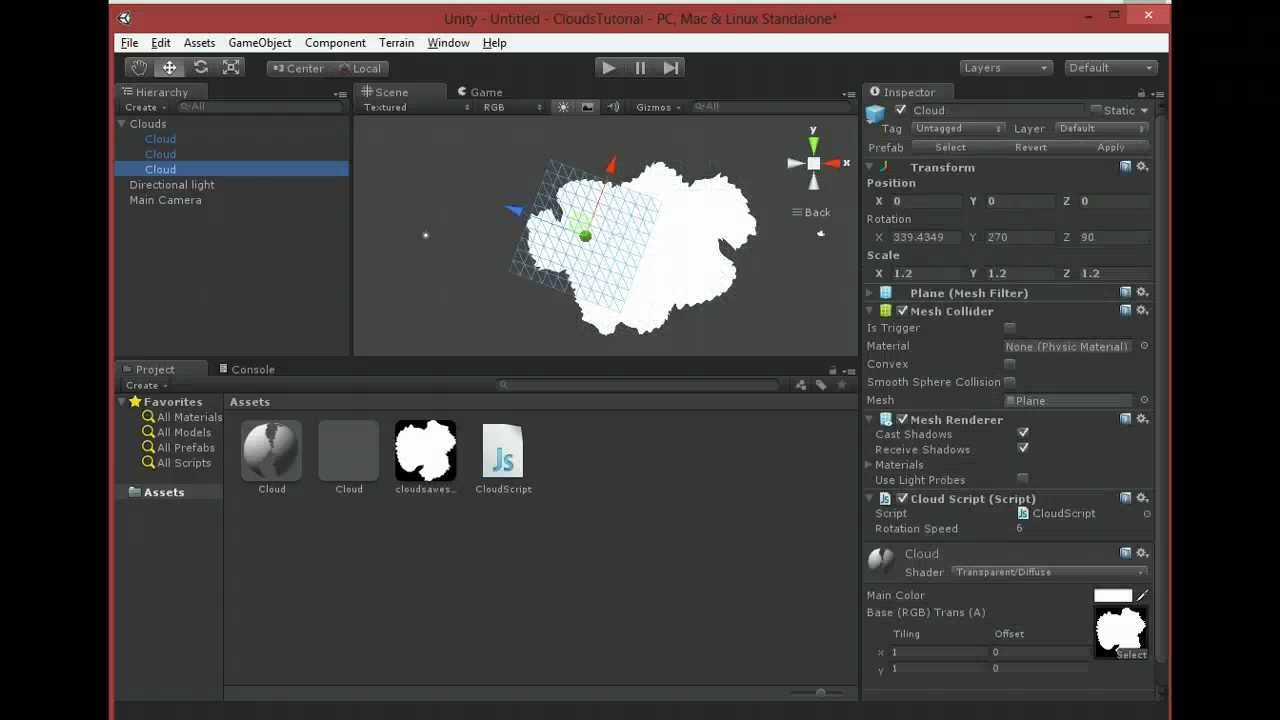Image resolution: width=1280 pixels, height=720 pixels.
Task: Toggle scene audio speaker icon
Action: (x=613, y=107)
